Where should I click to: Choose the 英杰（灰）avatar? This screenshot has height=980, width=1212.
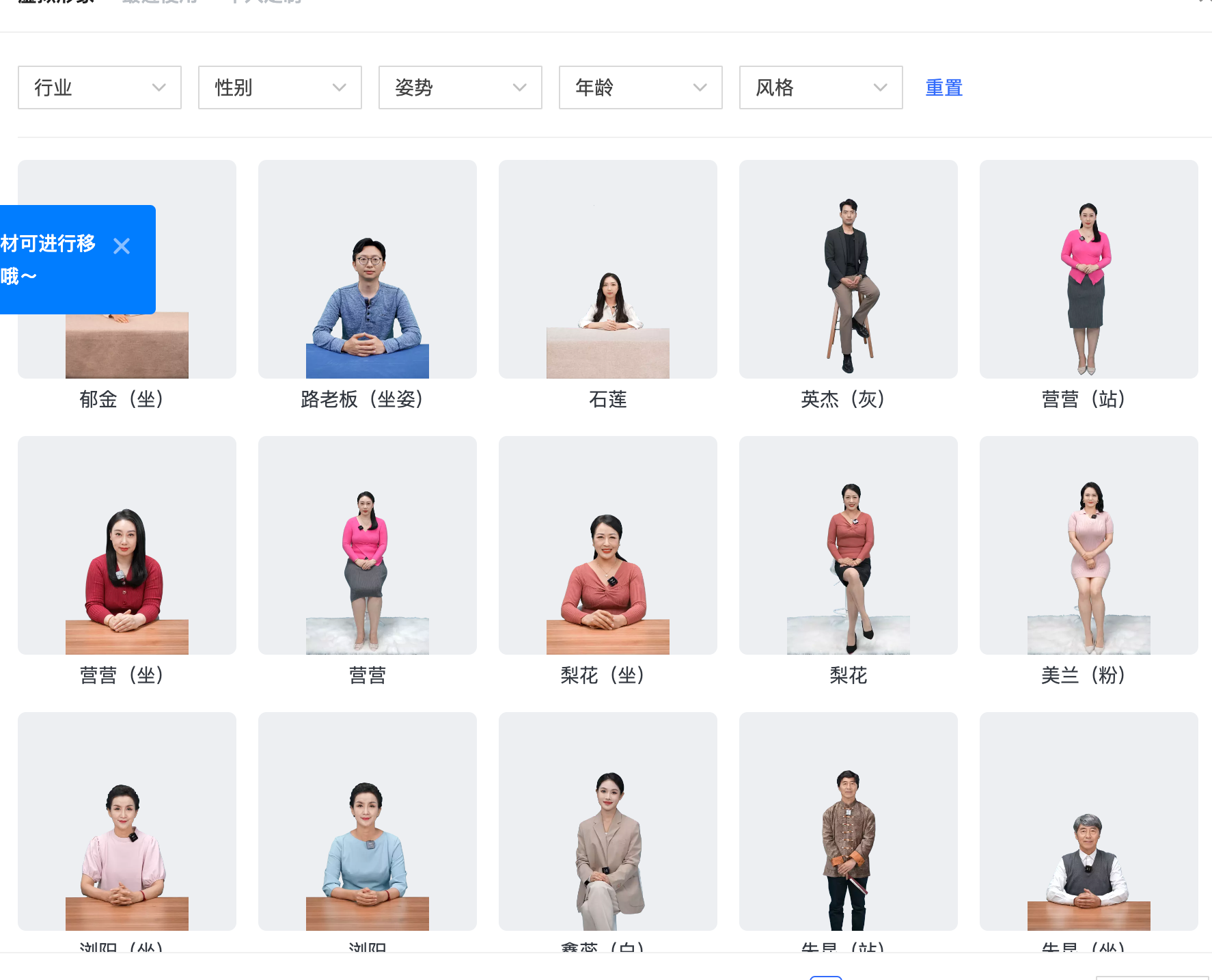[x=848, y=269]
